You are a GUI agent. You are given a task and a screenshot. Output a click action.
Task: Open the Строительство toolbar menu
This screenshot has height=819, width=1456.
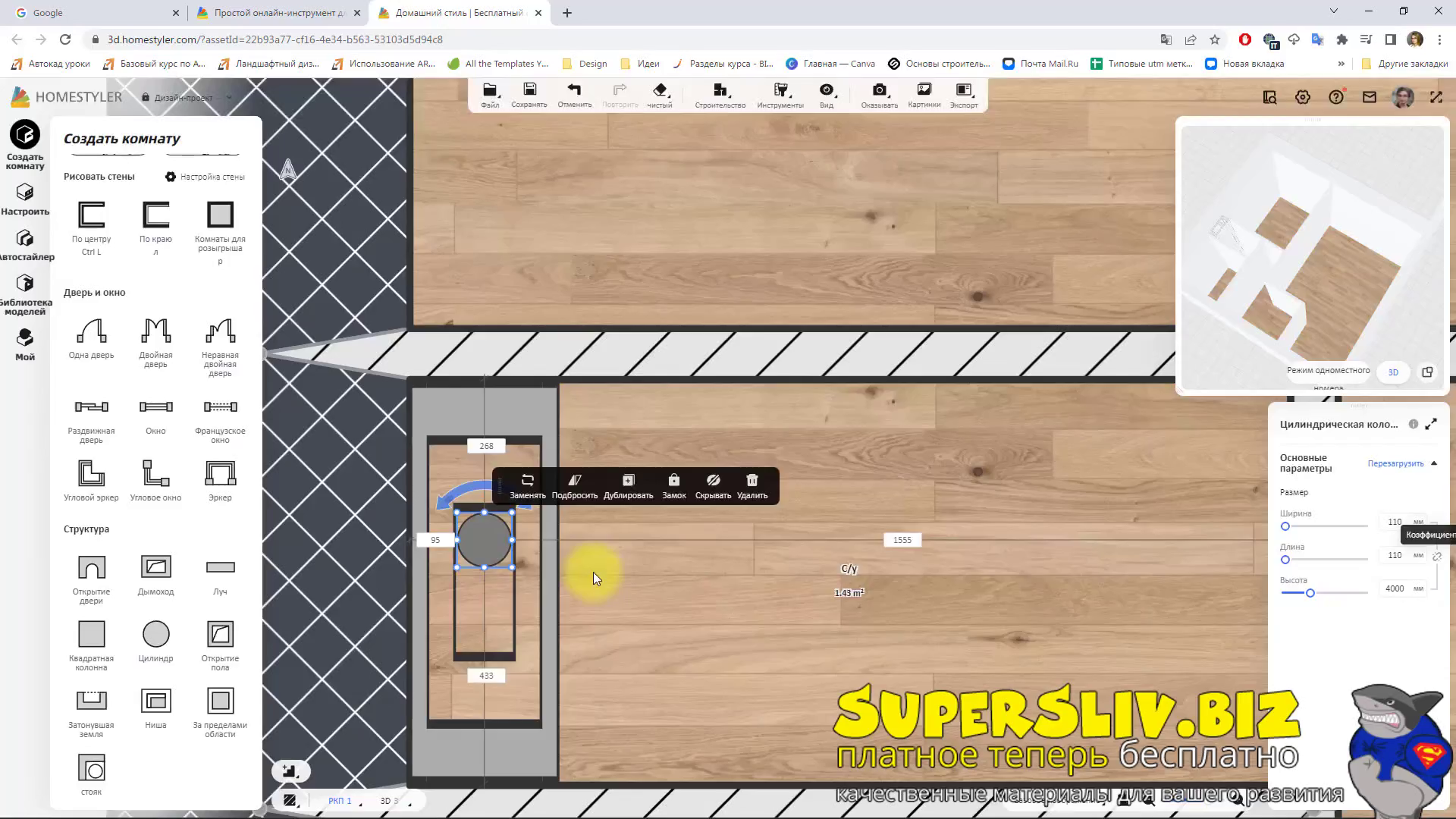(x=720, y=96)
